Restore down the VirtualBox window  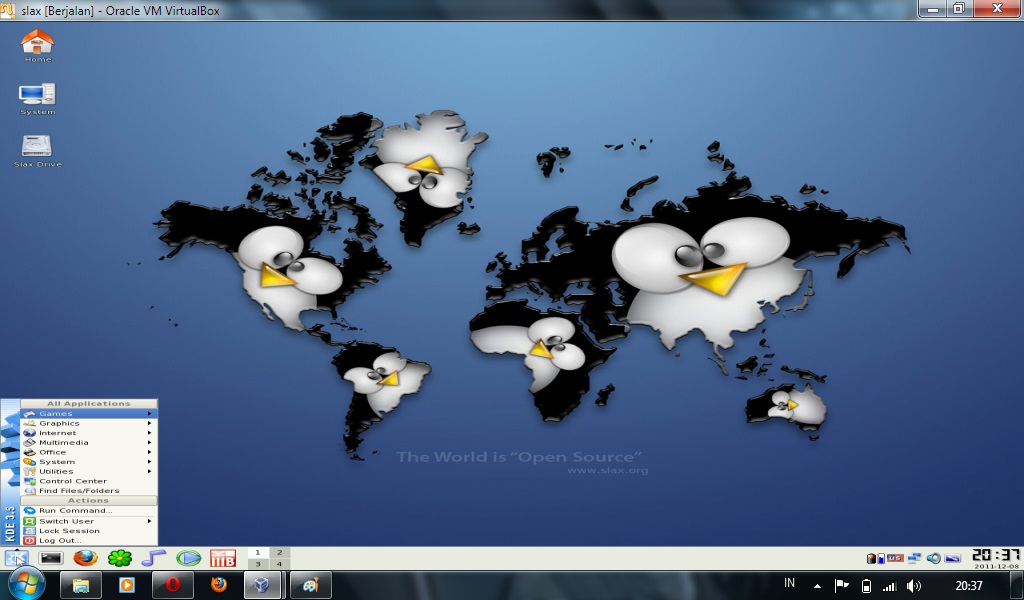[x=959, y=8]
